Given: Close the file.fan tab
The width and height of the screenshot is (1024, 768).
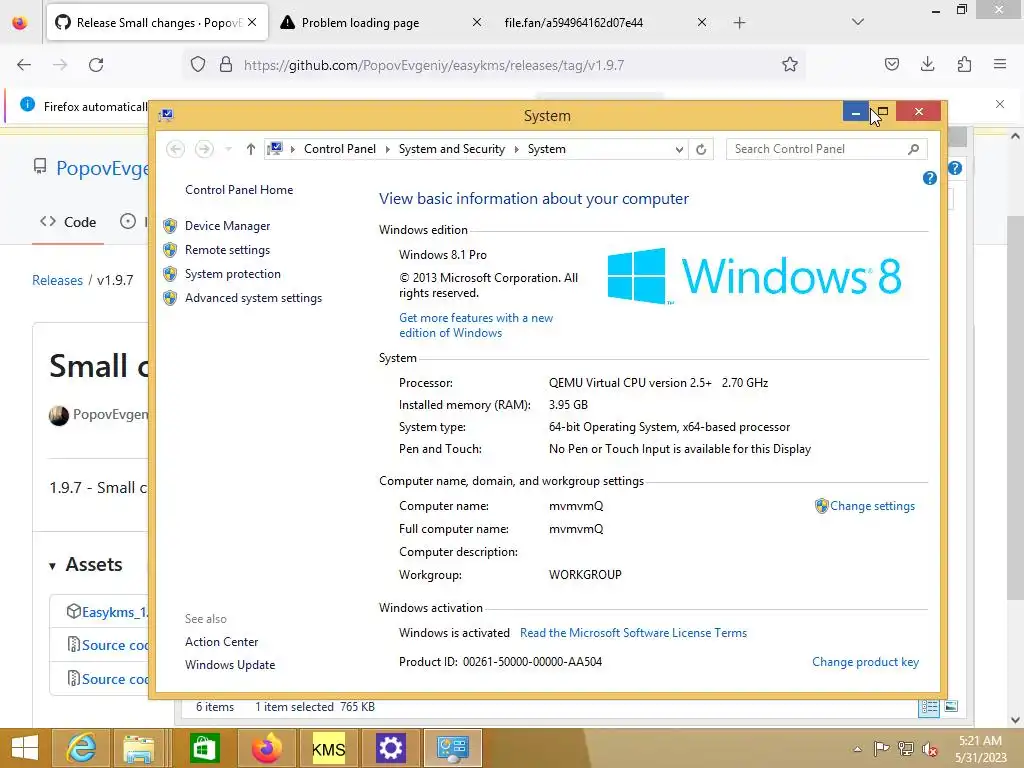Looking at the screenshot, I should (701, 23).
